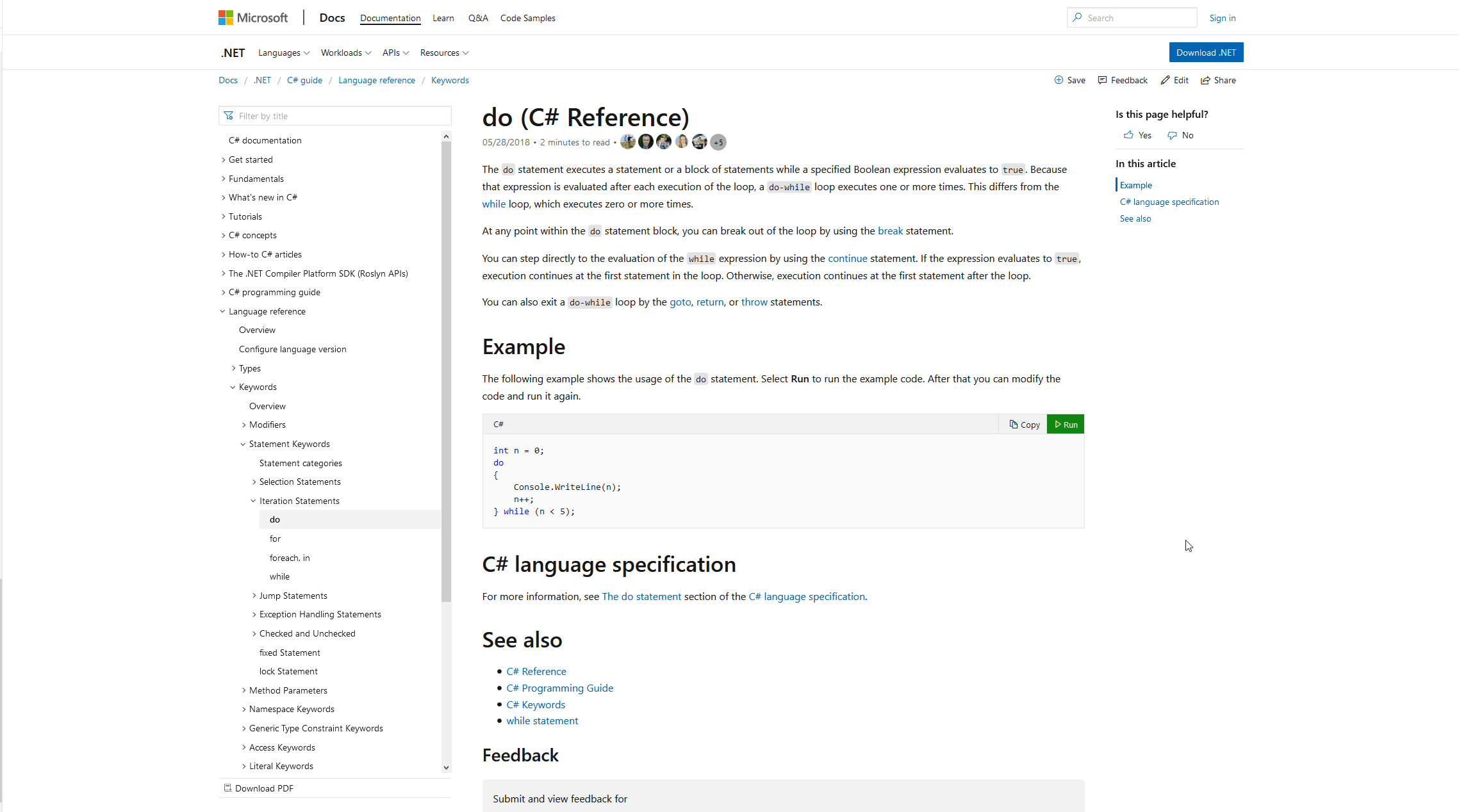
Task: Open the Q&A tab
Action: (478, 18)
